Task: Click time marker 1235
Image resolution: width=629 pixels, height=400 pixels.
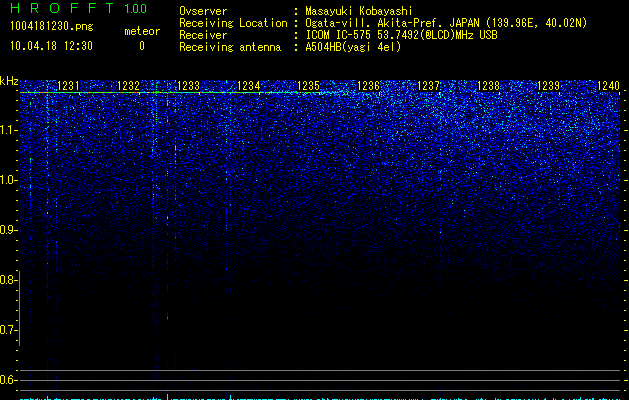Action: pos(308,86)
